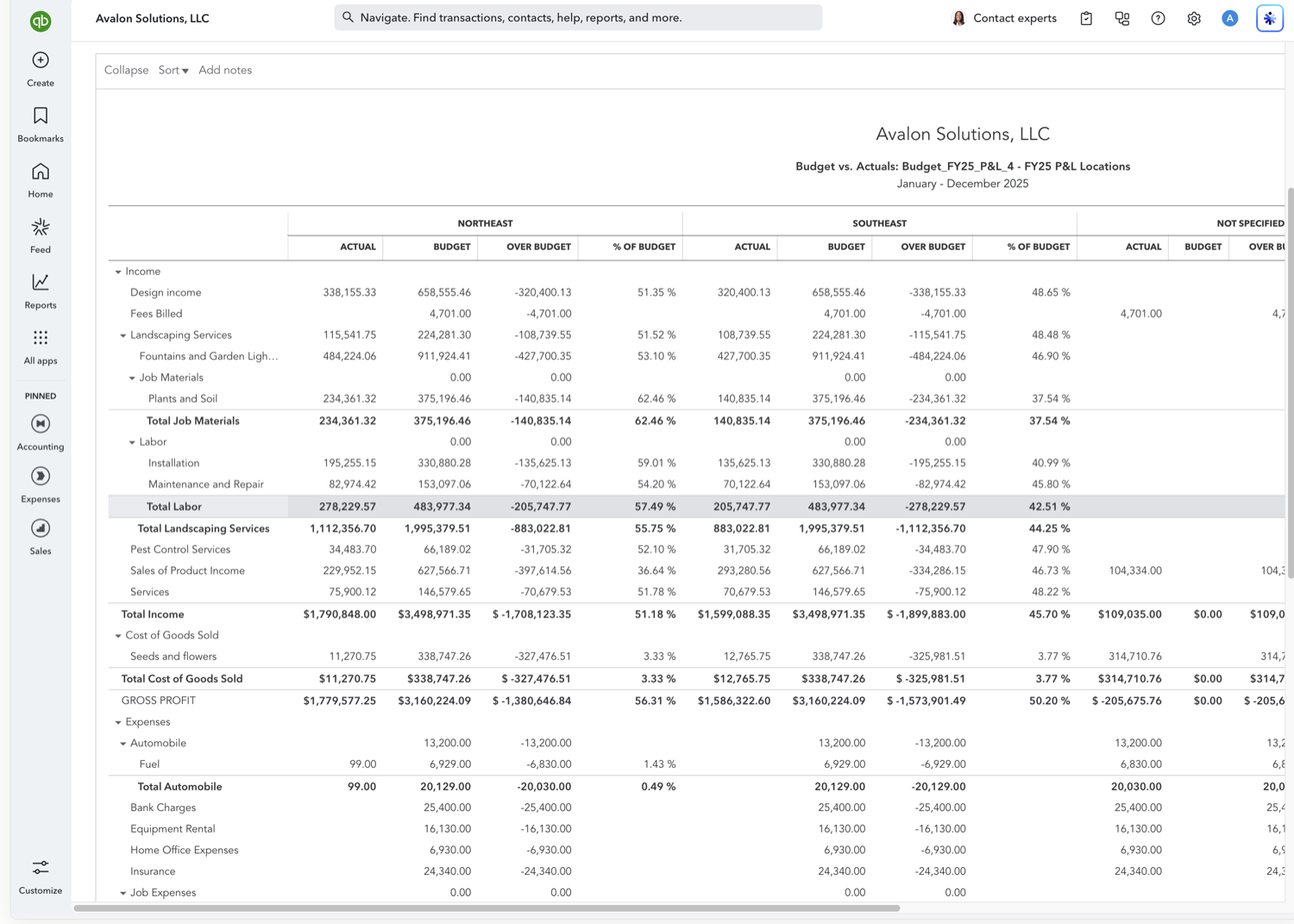Click Add notes
The height and width of the screenshot is (924, 1294).
click(225, 70)
